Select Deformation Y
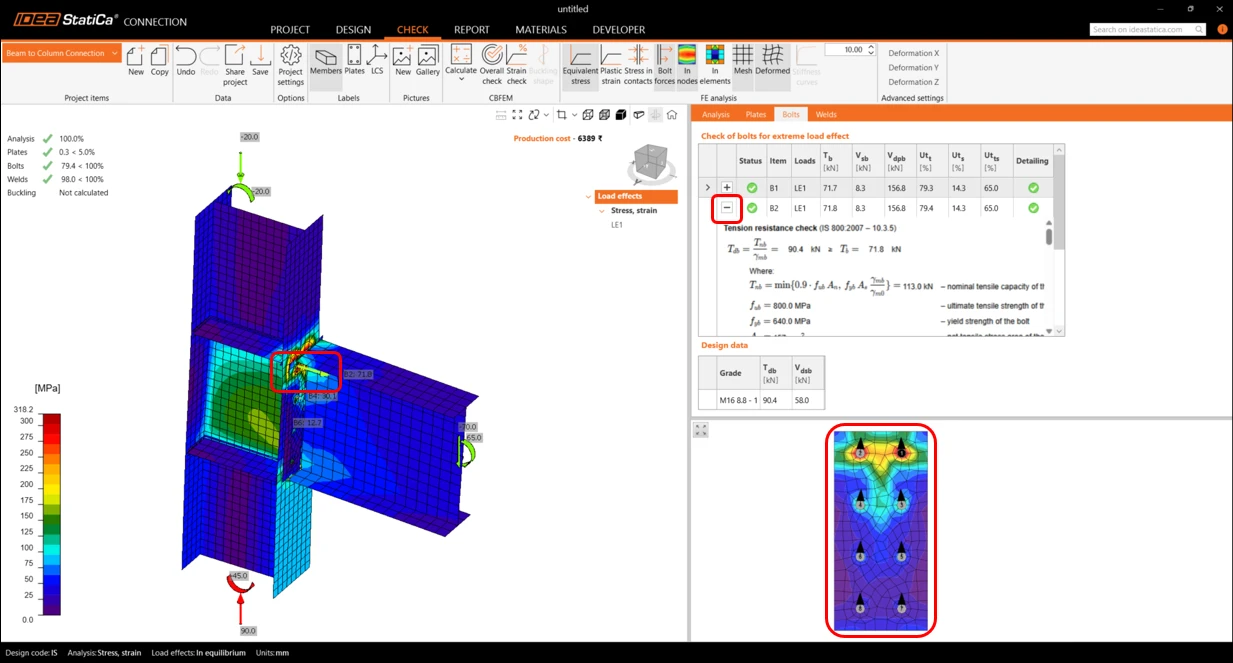The width and height of the screenshot is (1233, 663). click(913, 68)
